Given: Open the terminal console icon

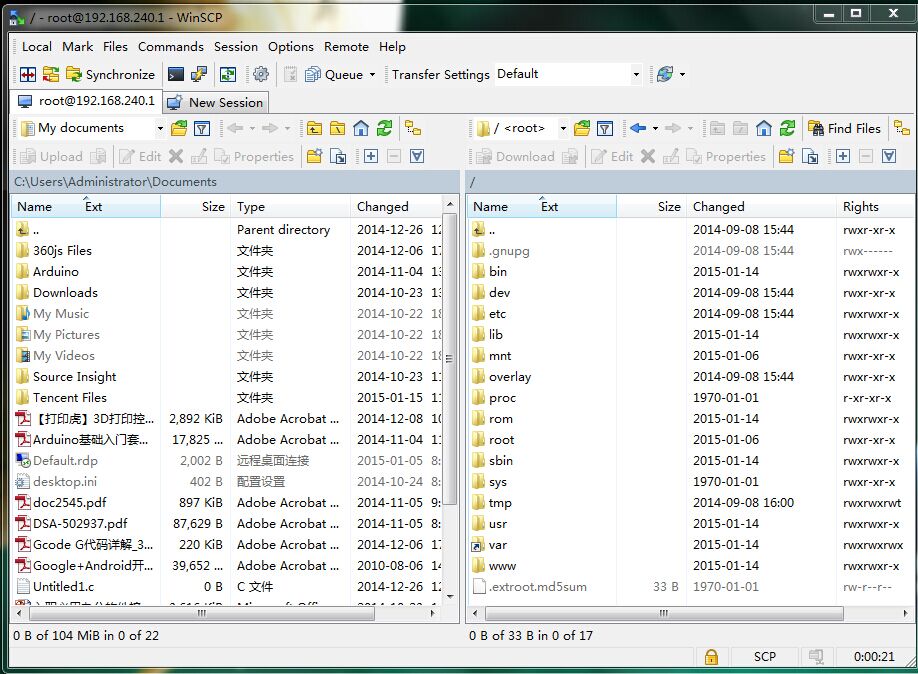Looking at the screenshot, I should click(x=176, y=74).
